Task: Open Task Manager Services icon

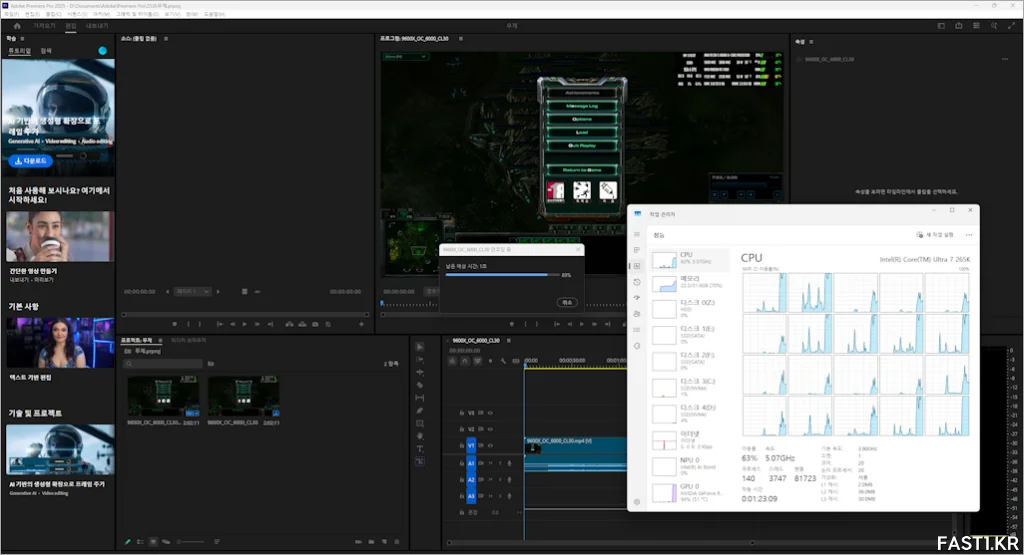Action: coord(637,346)
